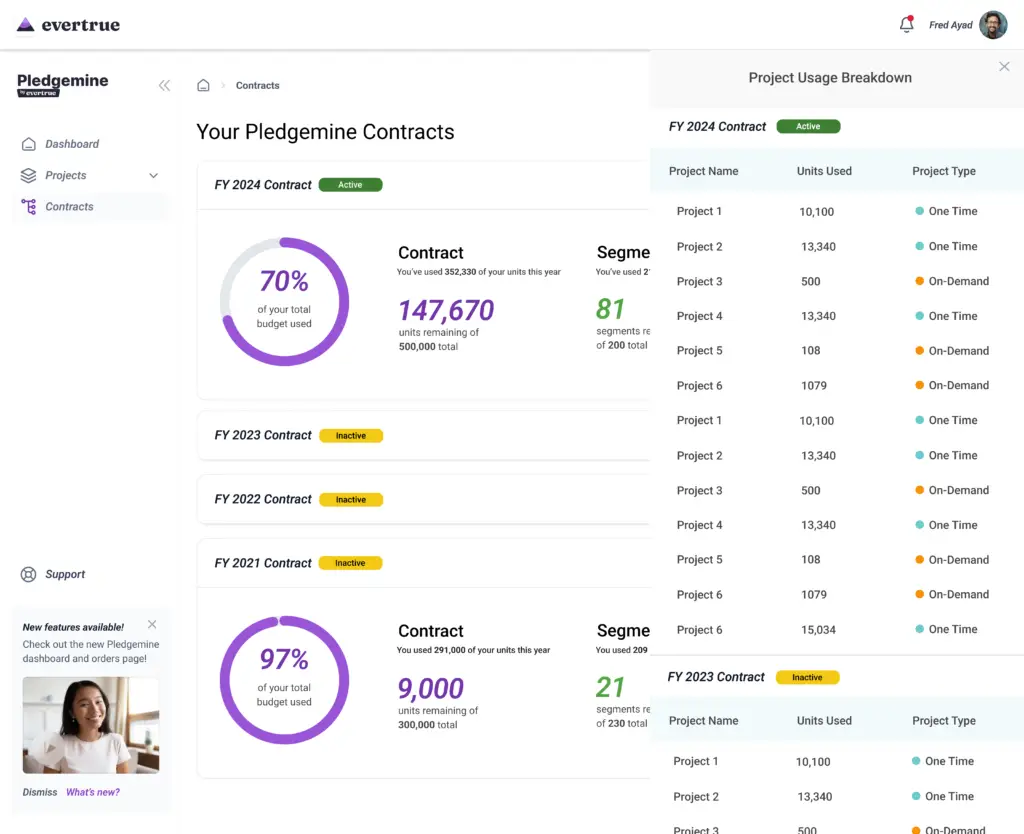Open Fred Ayad profile avatar
The image size is (1024, 834).
tap(993, 25)
